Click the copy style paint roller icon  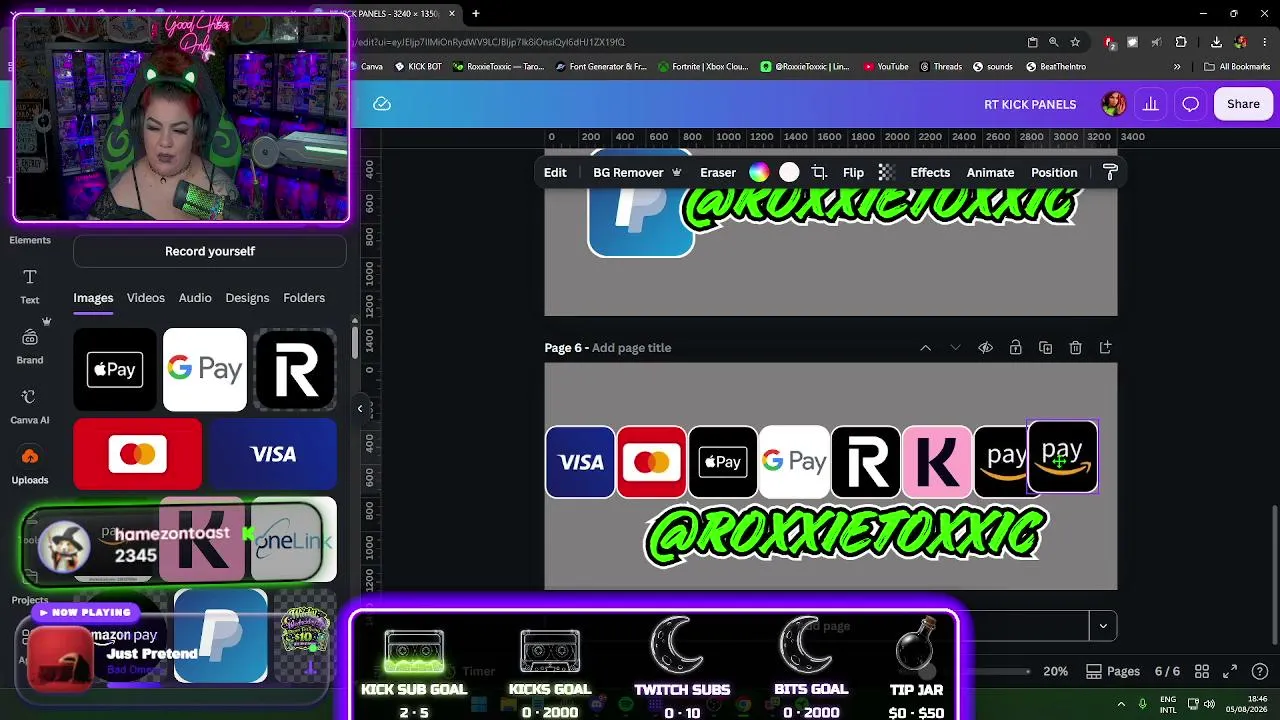click(x=1110, y=172)
